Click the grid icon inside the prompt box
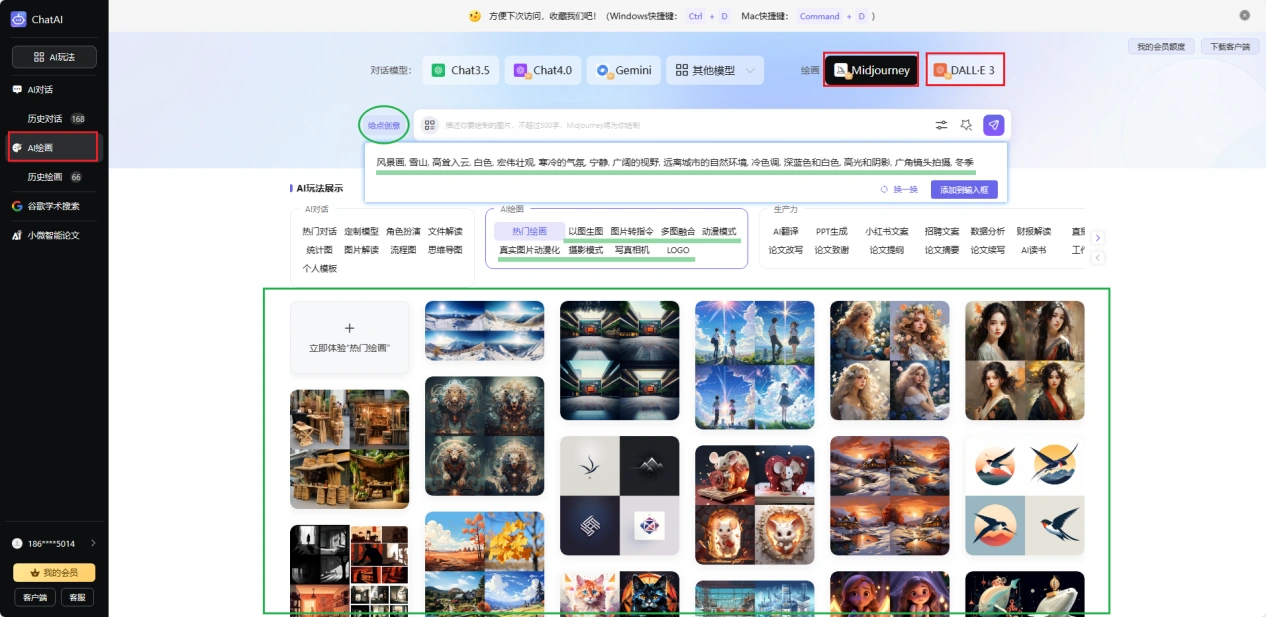 point(430,125)
